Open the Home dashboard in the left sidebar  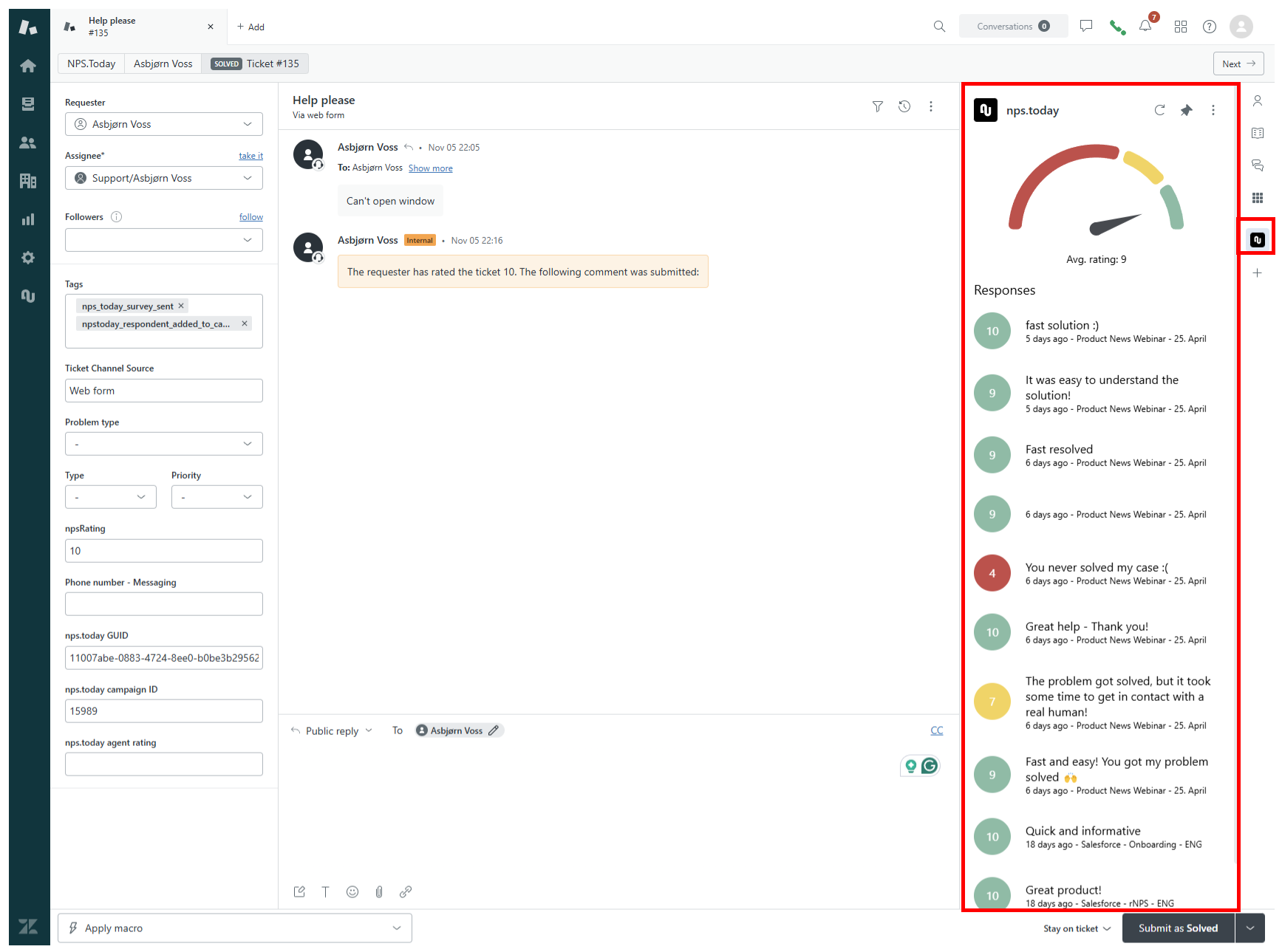click(x=28, y=66)
